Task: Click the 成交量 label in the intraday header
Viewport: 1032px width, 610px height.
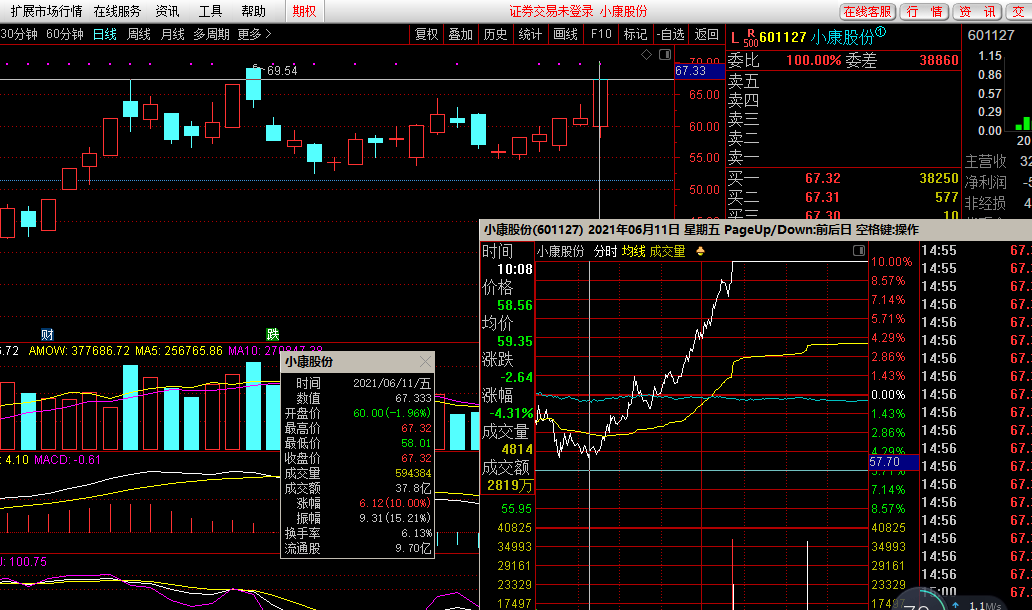Action: (667, 251)
